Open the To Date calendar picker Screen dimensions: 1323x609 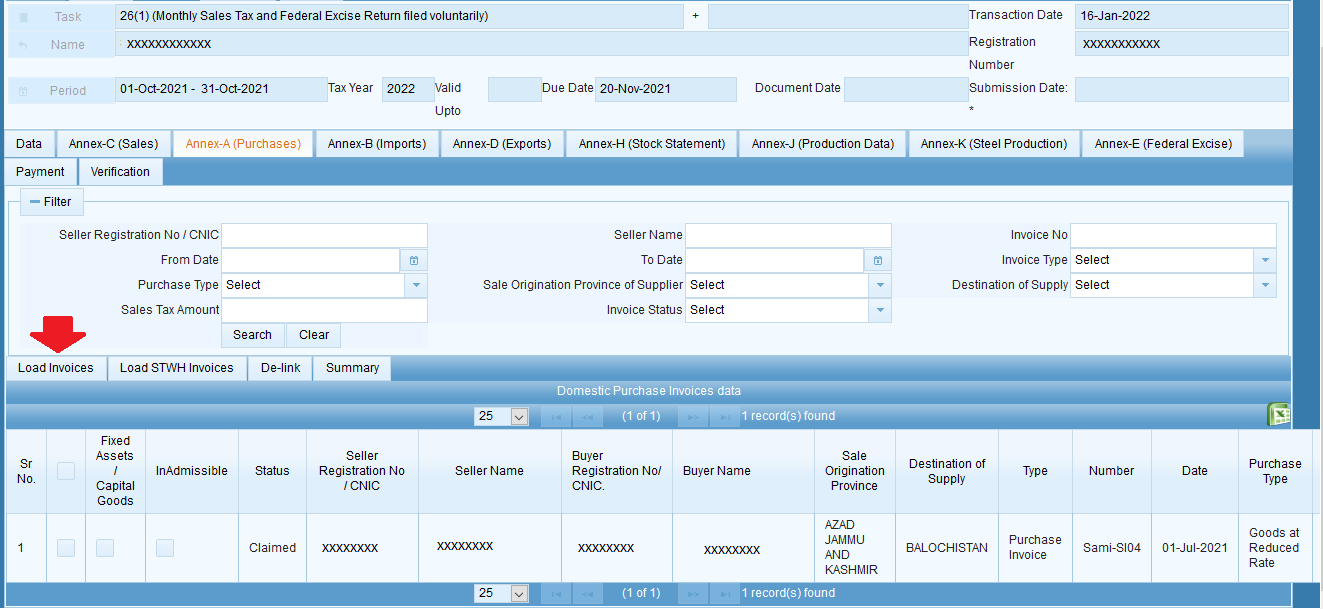pyautogui.click(x=878, y=260)
